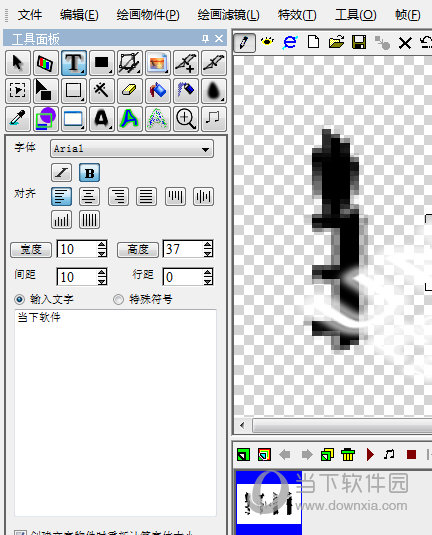Select the music note tool
Image resolution: width=432 pixels, height=535 pixels.
[214, 119]
